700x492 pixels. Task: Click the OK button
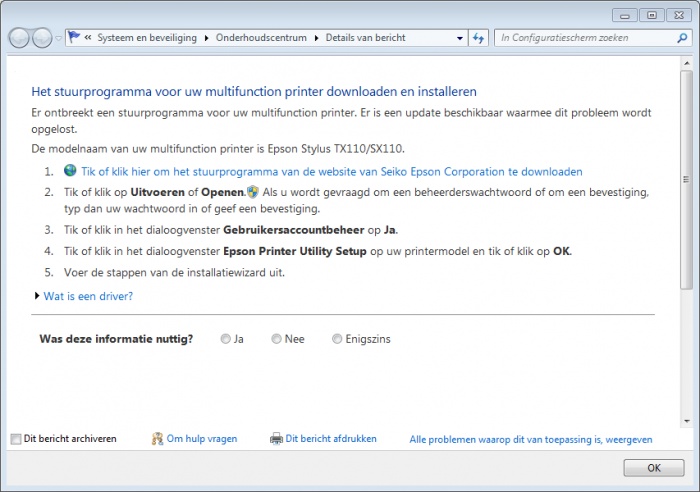(654, 468)
